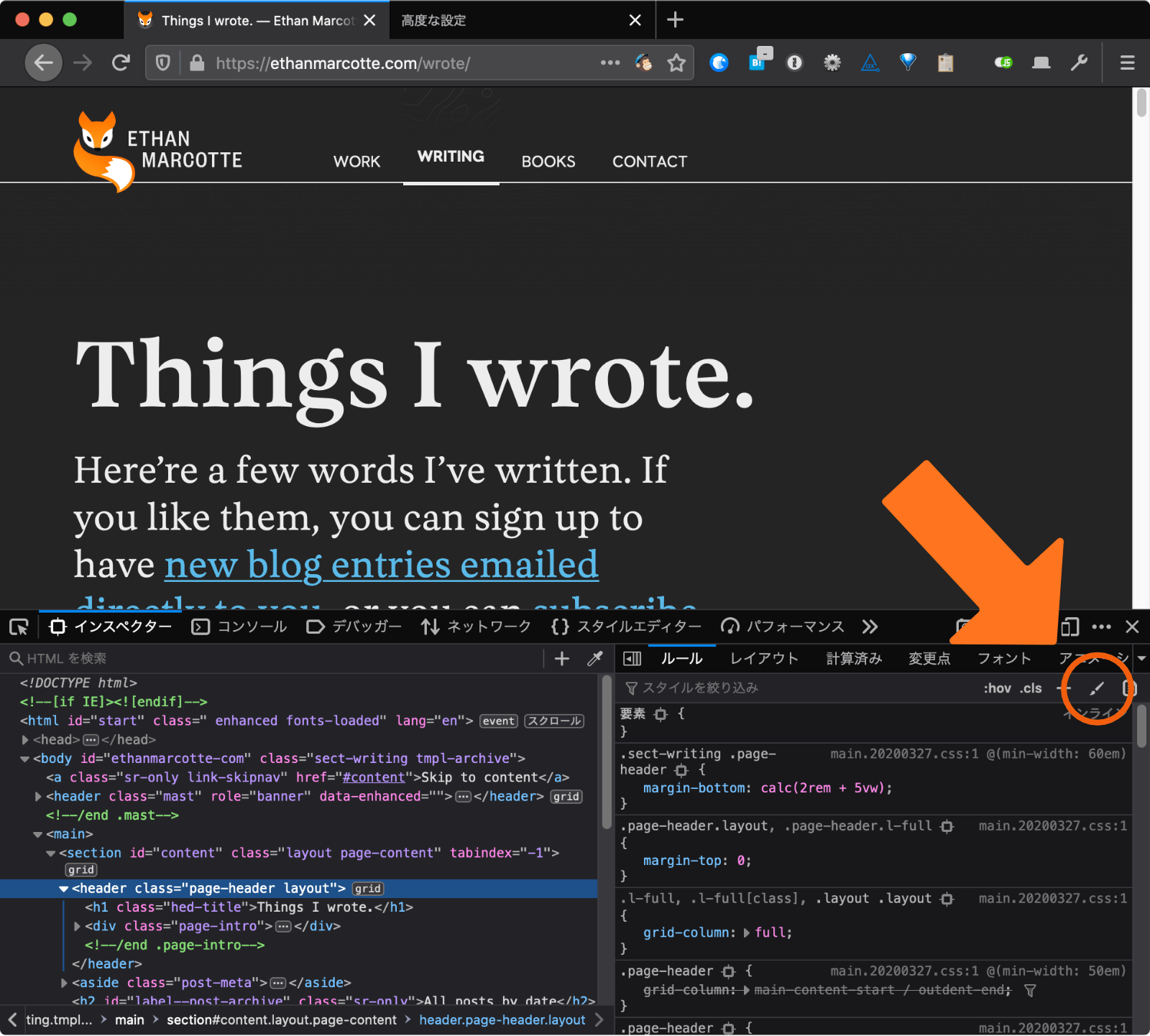Bookmark this page with star icon
1150x1036 pixels.
[x=676, y=63]
